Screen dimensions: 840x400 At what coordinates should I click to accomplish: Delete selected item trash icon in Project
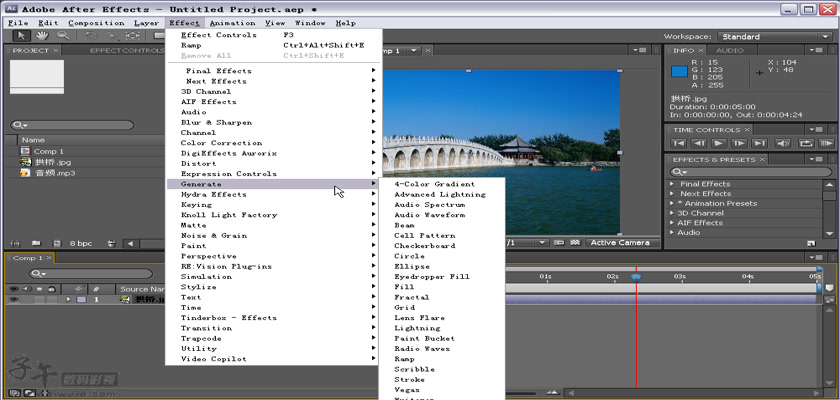point(111,243)
